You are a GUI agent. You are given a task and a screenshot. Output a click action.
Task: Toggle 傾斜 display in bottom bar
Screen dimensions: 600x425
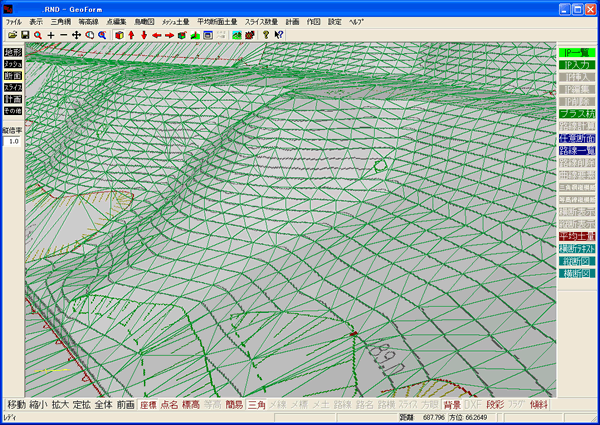539,405
